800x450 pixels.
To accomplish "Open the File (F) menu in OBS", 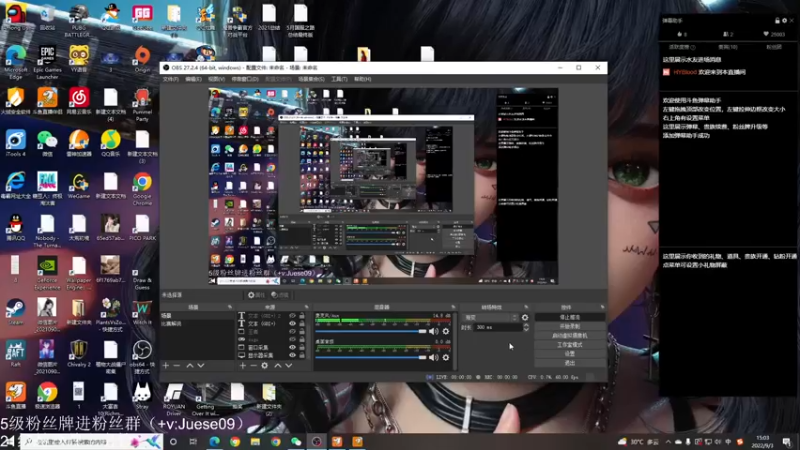I will click(170, 79).
